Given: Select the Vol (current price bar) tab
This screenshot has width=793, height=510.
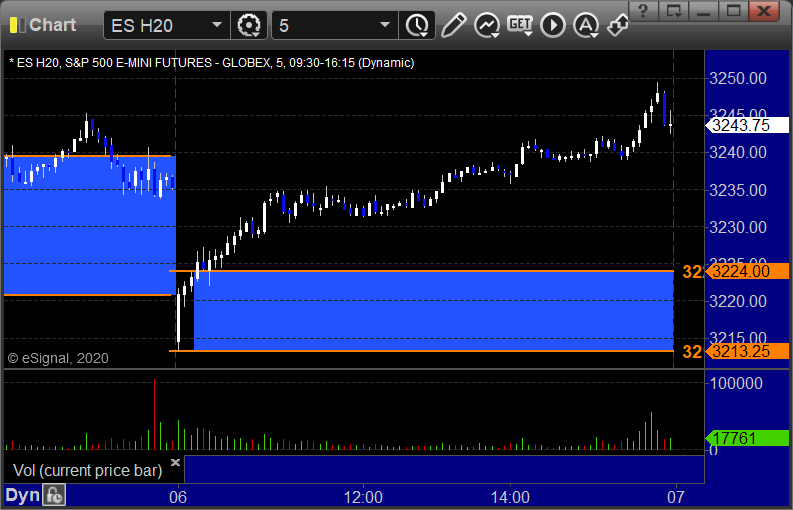Looking at the screenshot, I should coord(94,470).
